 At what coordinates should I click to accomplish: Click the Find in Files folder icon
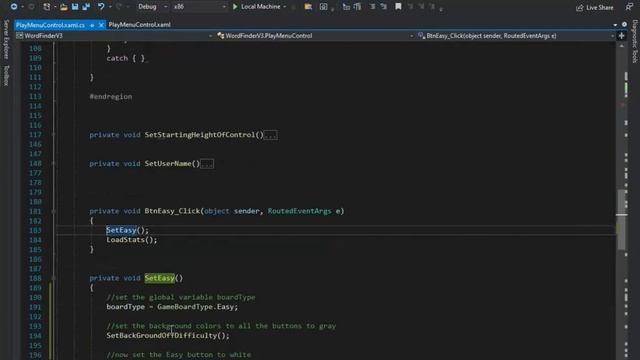[x=308, y=7]
